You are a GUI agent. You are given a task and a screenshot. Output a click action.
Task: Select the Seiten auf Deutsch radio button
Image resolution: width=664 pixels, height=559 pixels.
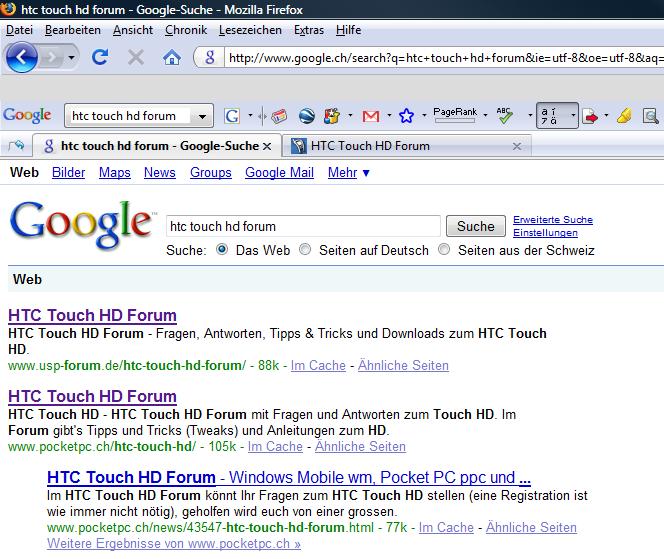[x=305, y=249]
